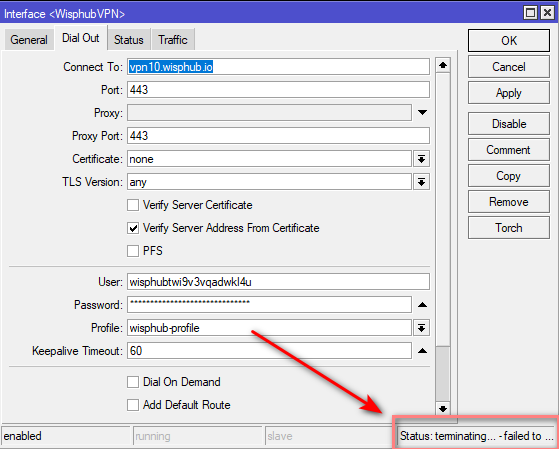Click the 'running' status bar entry
559x449 pixels.
[198, 436]
